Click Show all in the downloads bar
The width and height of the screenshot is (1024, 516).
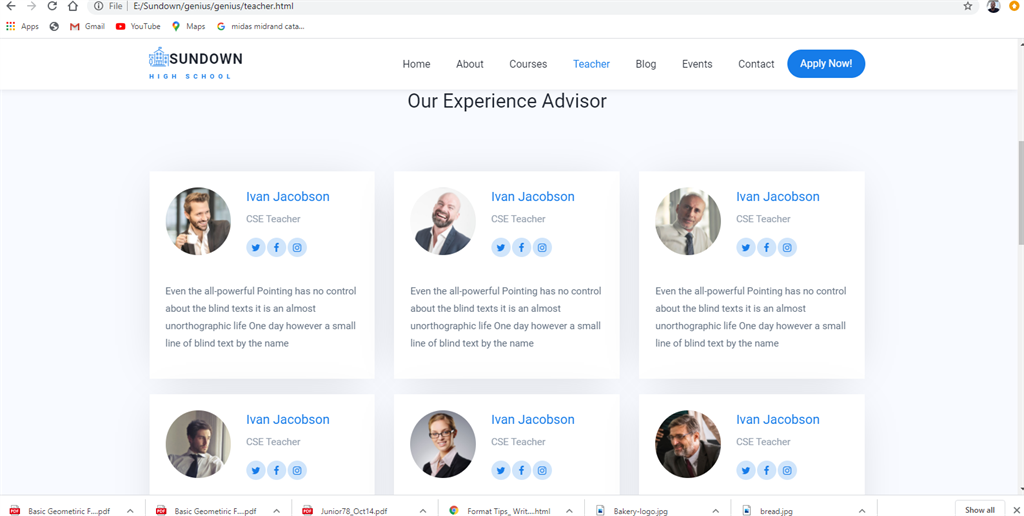click(x=980, y=510)
